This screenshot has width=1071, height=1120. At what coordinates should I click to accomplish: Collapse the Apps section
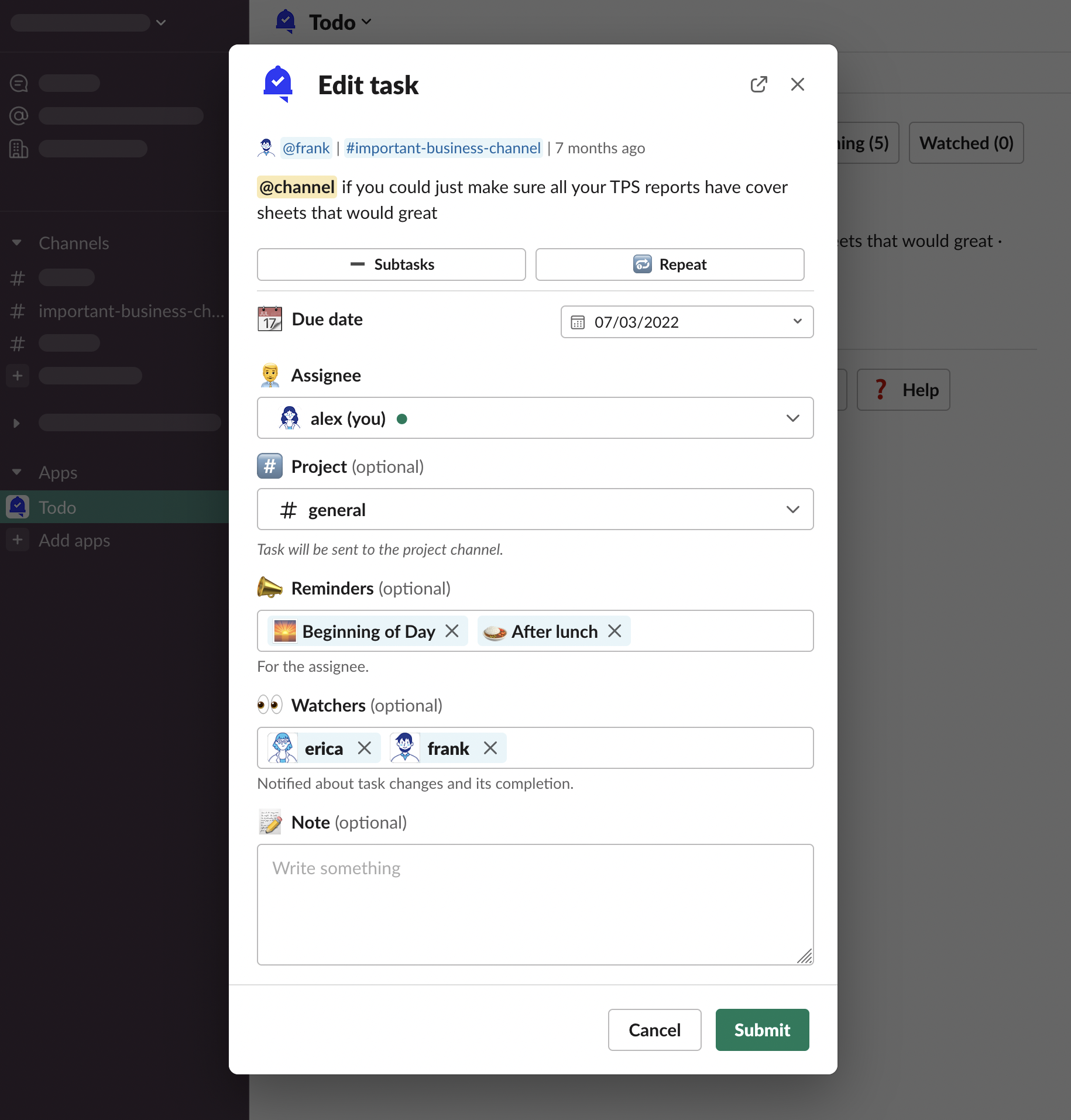coord(17,472)
